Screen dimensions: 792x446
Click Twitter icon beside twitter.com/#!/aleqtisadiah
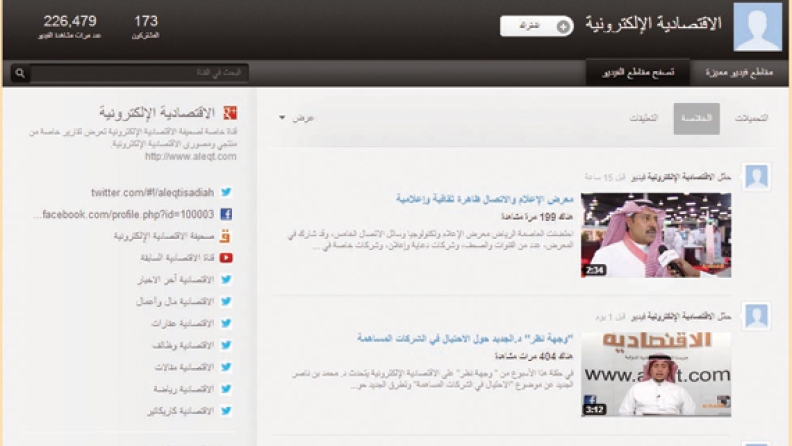(226, 192)
